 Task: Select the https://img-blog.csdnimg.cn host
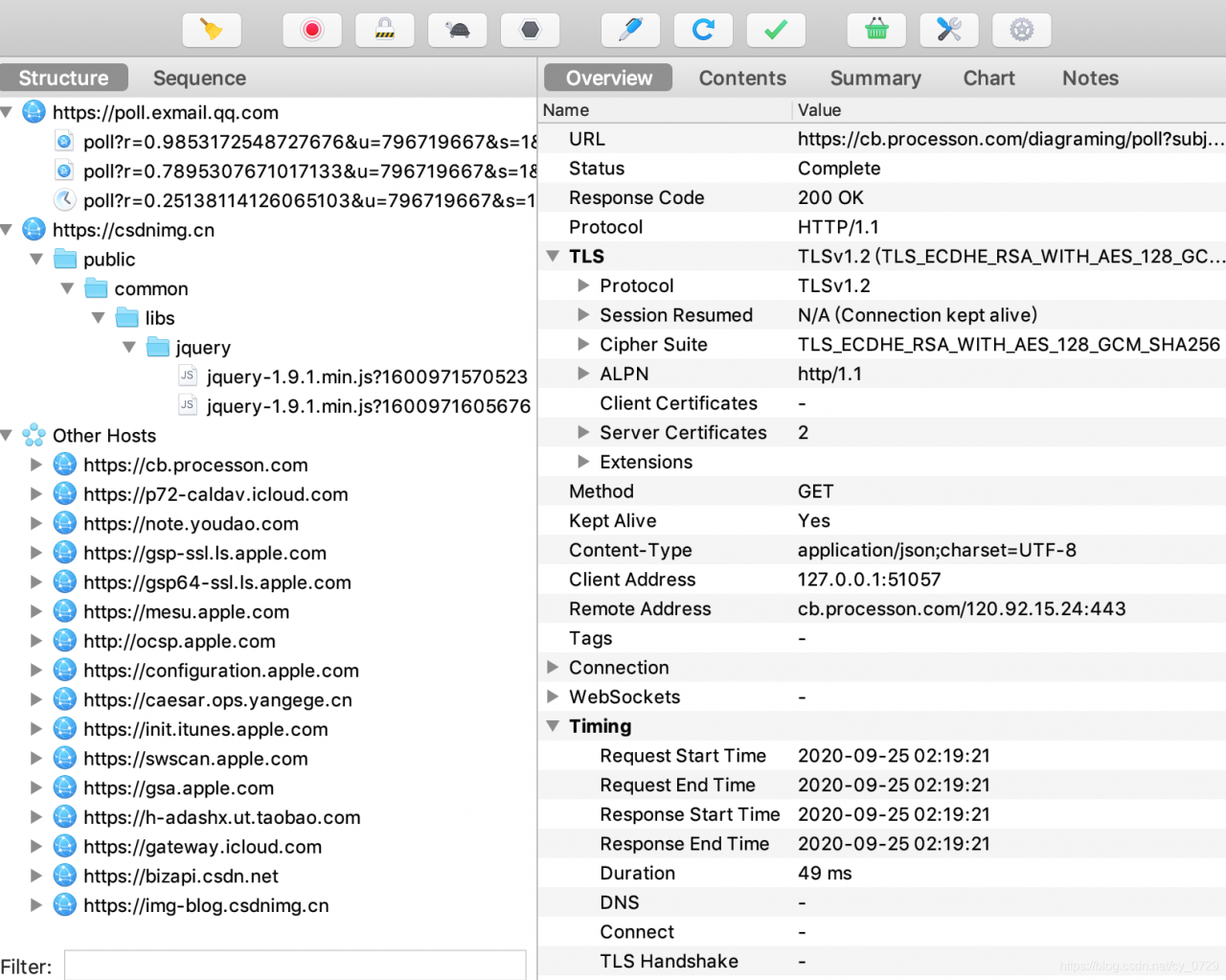[206, 905]
